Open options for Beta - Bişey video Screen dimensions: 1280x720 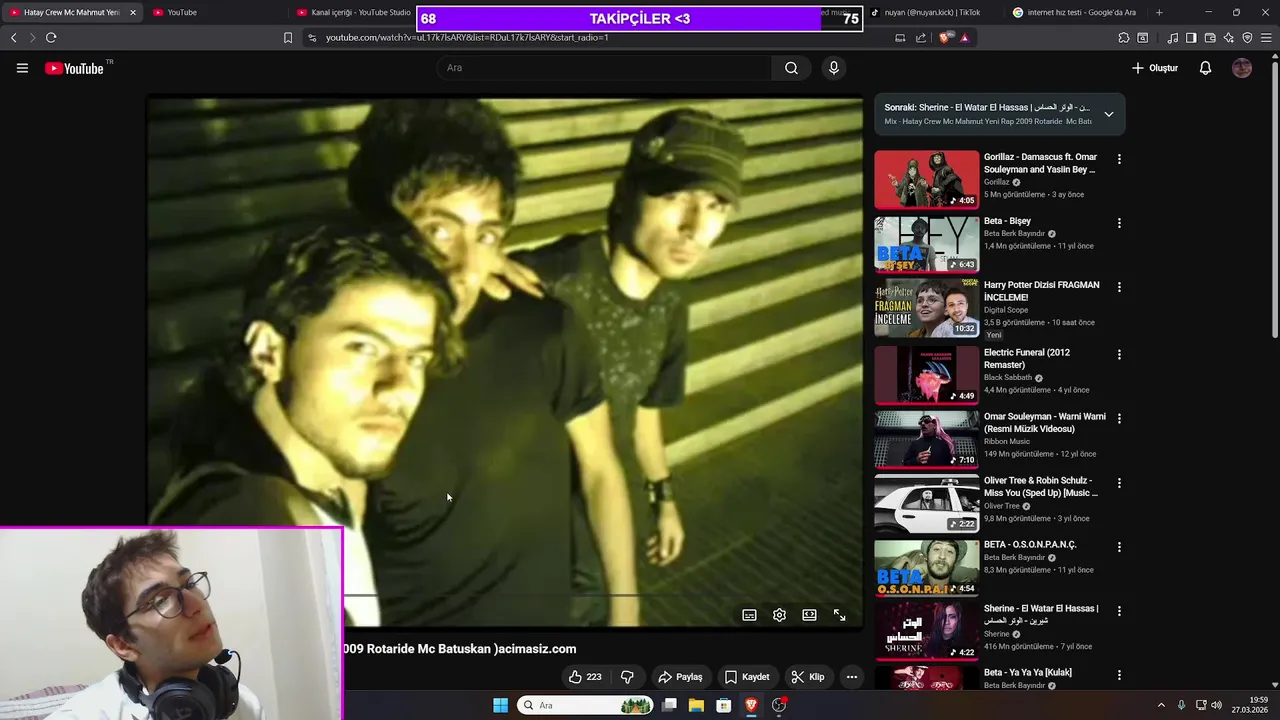pyautogui.click(x=1119, y=223)
